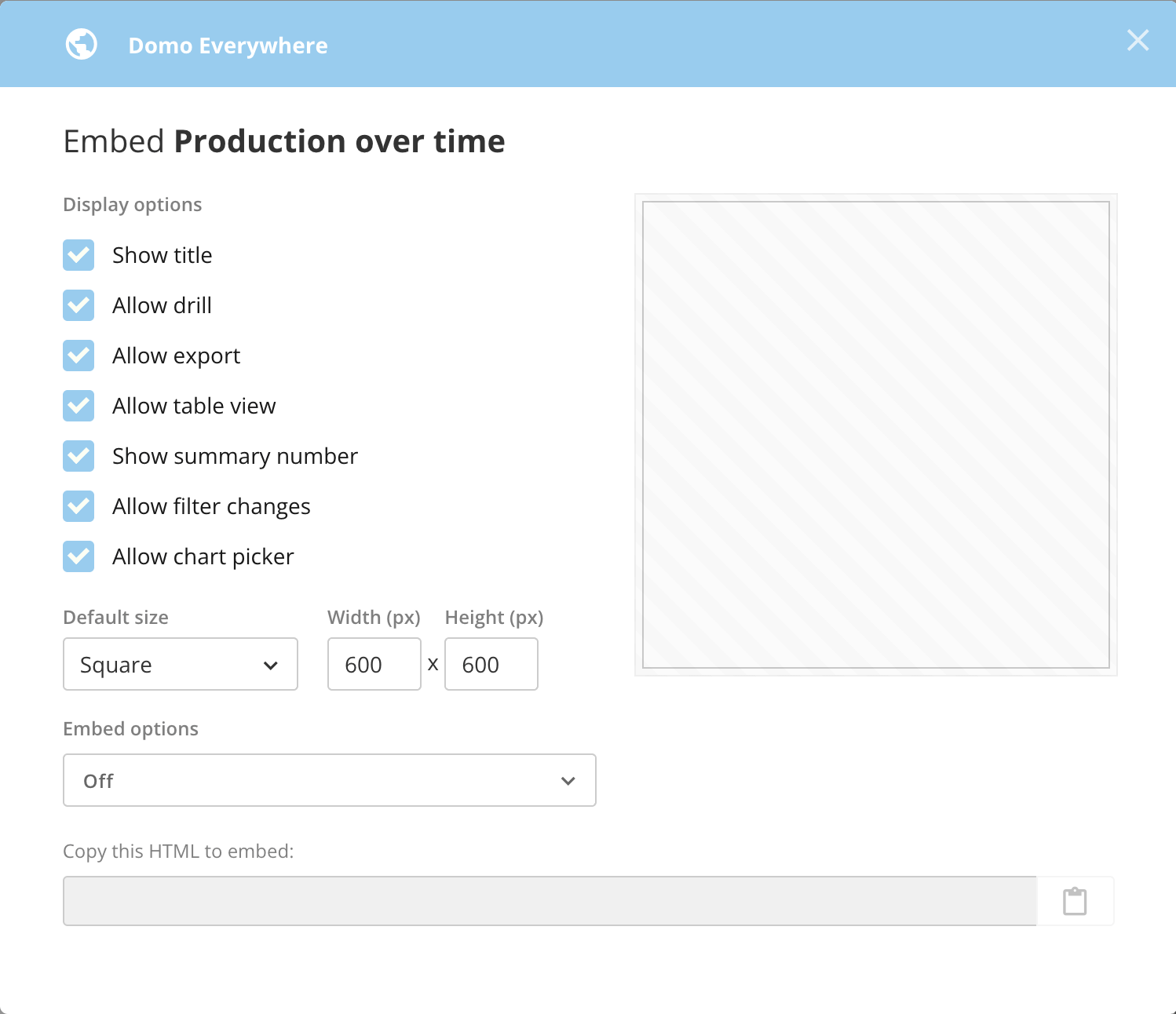The image size is (1176, 1014).
Task: Toggle Allow table view checkbox
Action: point(79,406)
